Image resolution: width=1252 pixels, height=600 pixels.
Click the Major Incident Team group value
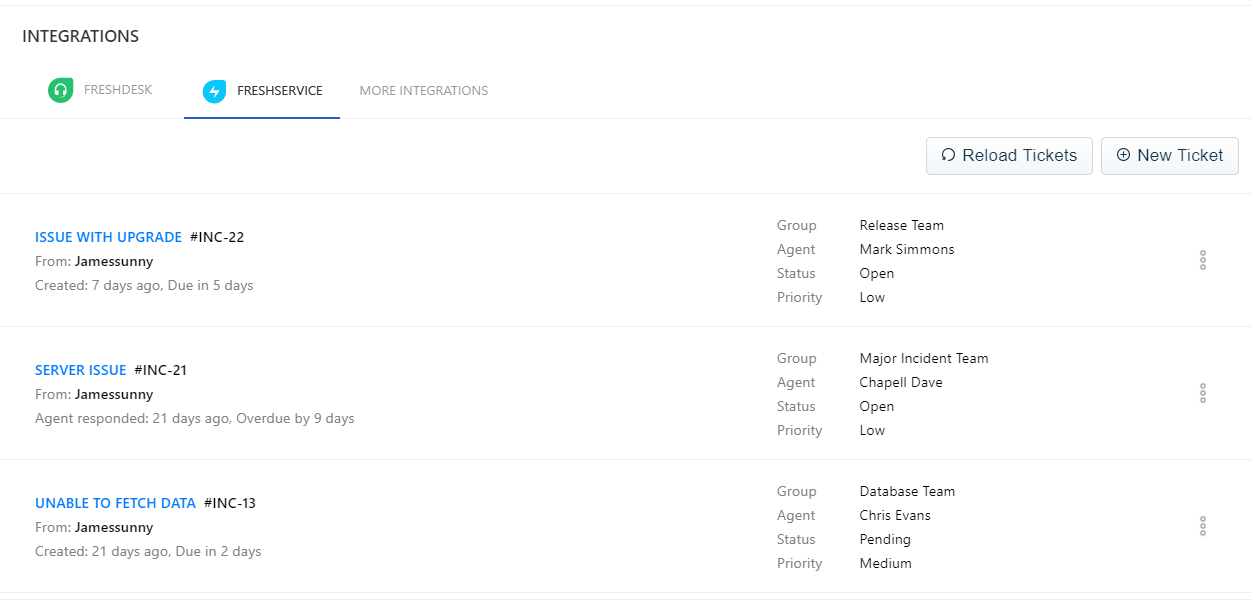[923, 358]
